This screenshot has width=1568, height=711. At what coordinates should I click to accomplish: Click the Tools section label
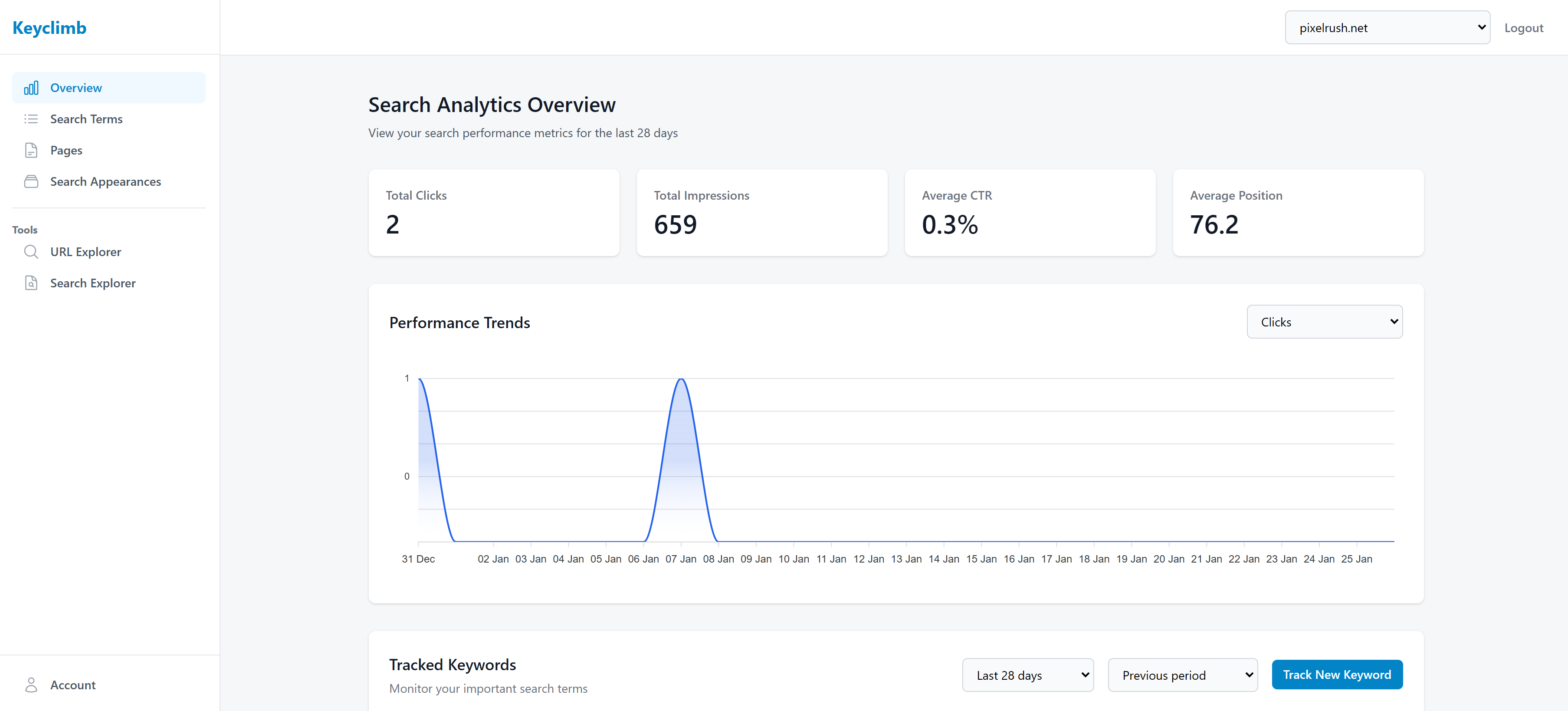(25, 230)
